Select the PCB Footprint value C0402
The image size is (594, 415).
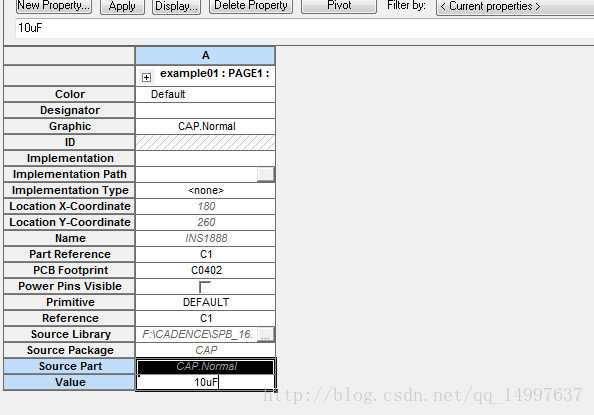[205, 270]
